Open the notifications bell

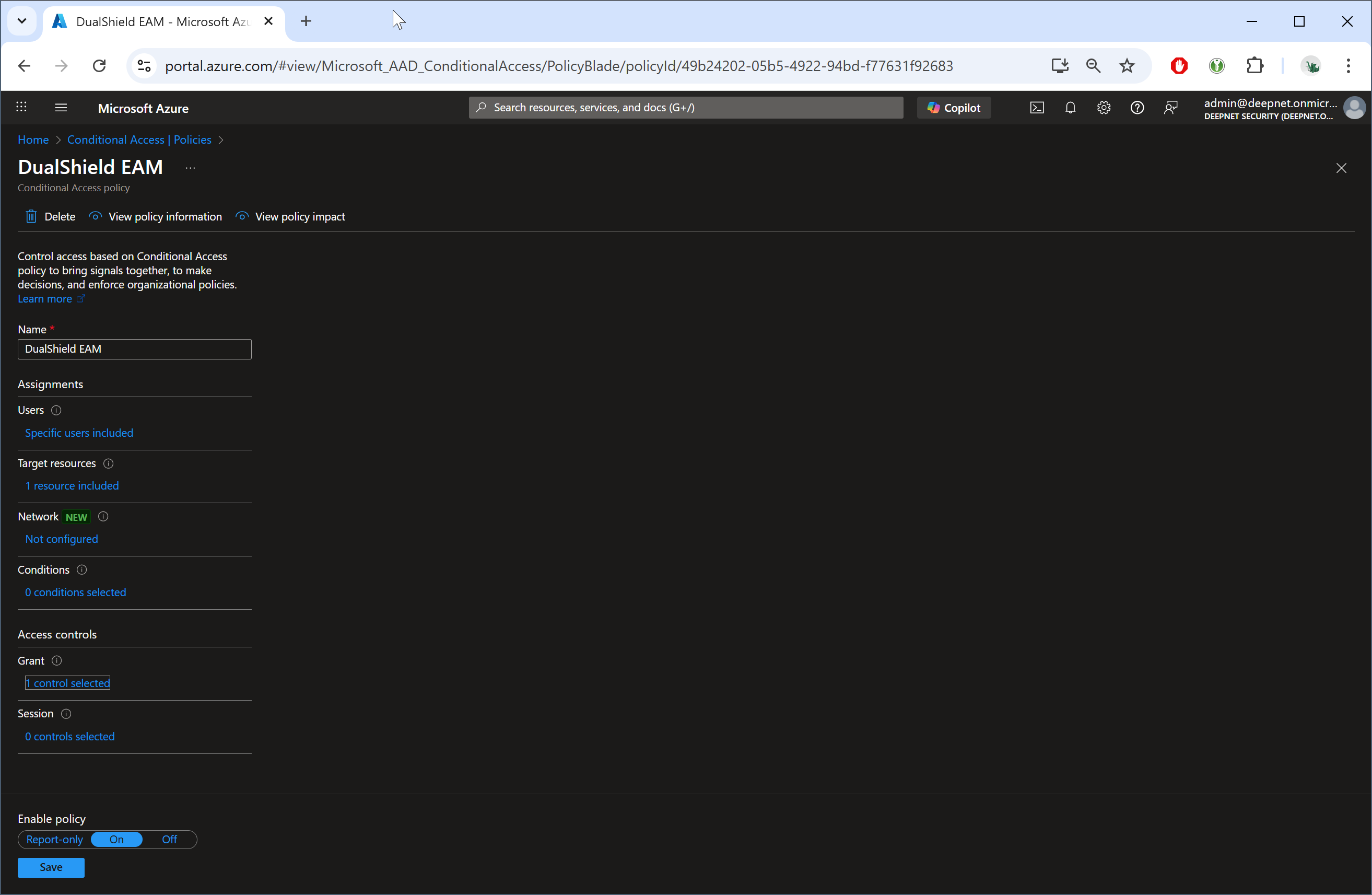1070,108
